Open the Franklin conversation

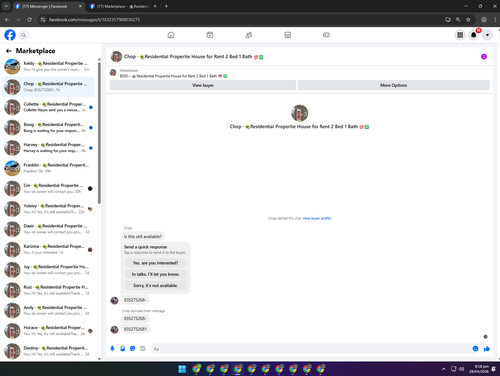(49, 168)
